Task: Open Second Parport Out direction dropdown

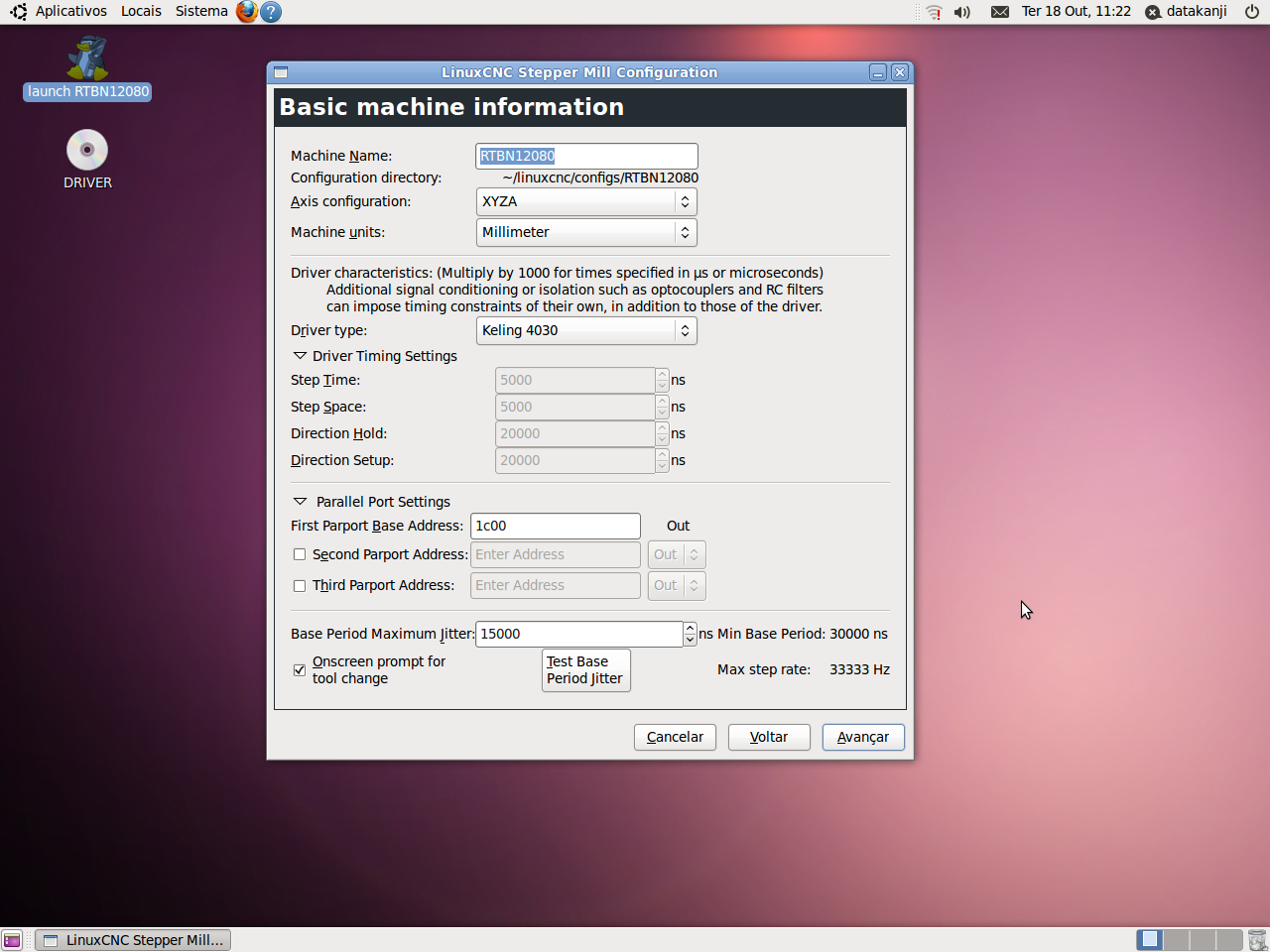Action: pyautogui.click(x=677, y=555)
